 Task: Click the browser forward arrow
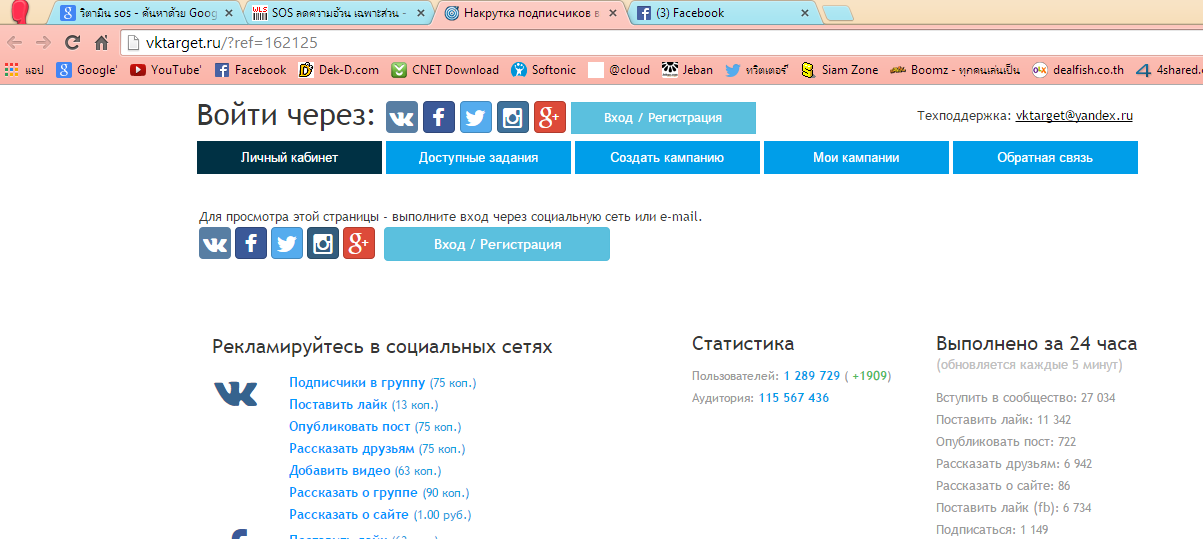[x=43, y=43]
